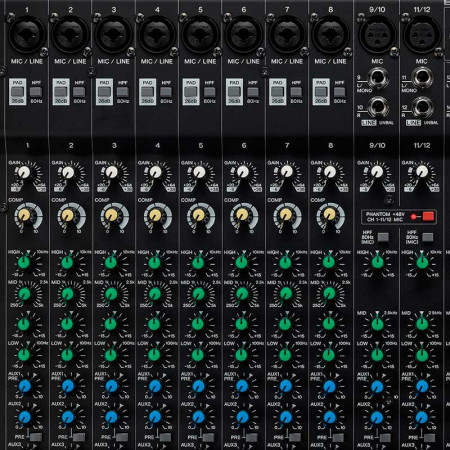Viewport: 450px width, 450px height.
Task: Click the channel 11/12 PRE switch button
Action: click(428, 437)
